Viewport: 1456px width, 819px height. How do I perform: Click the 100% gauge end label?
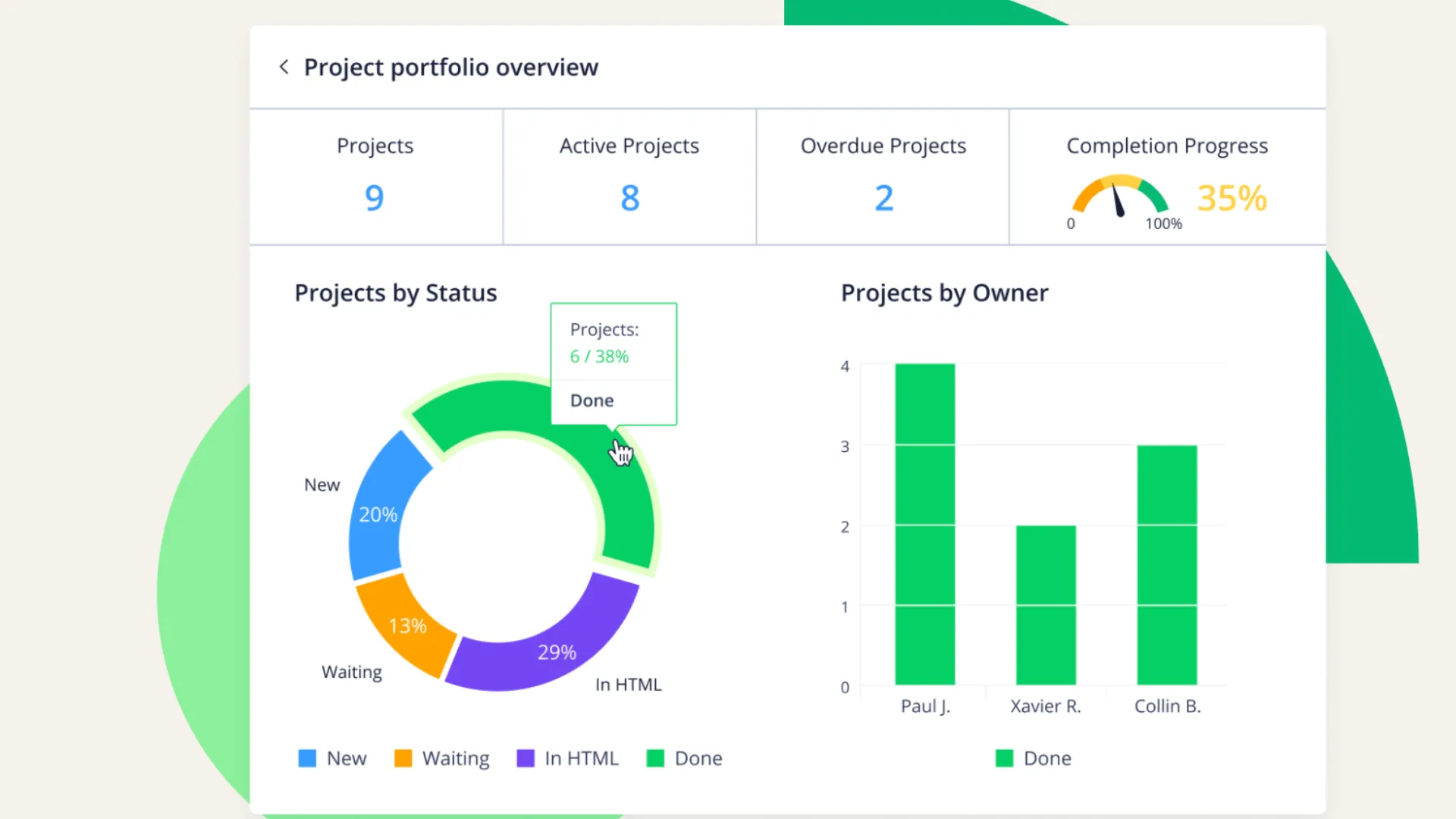[1163, 224]
